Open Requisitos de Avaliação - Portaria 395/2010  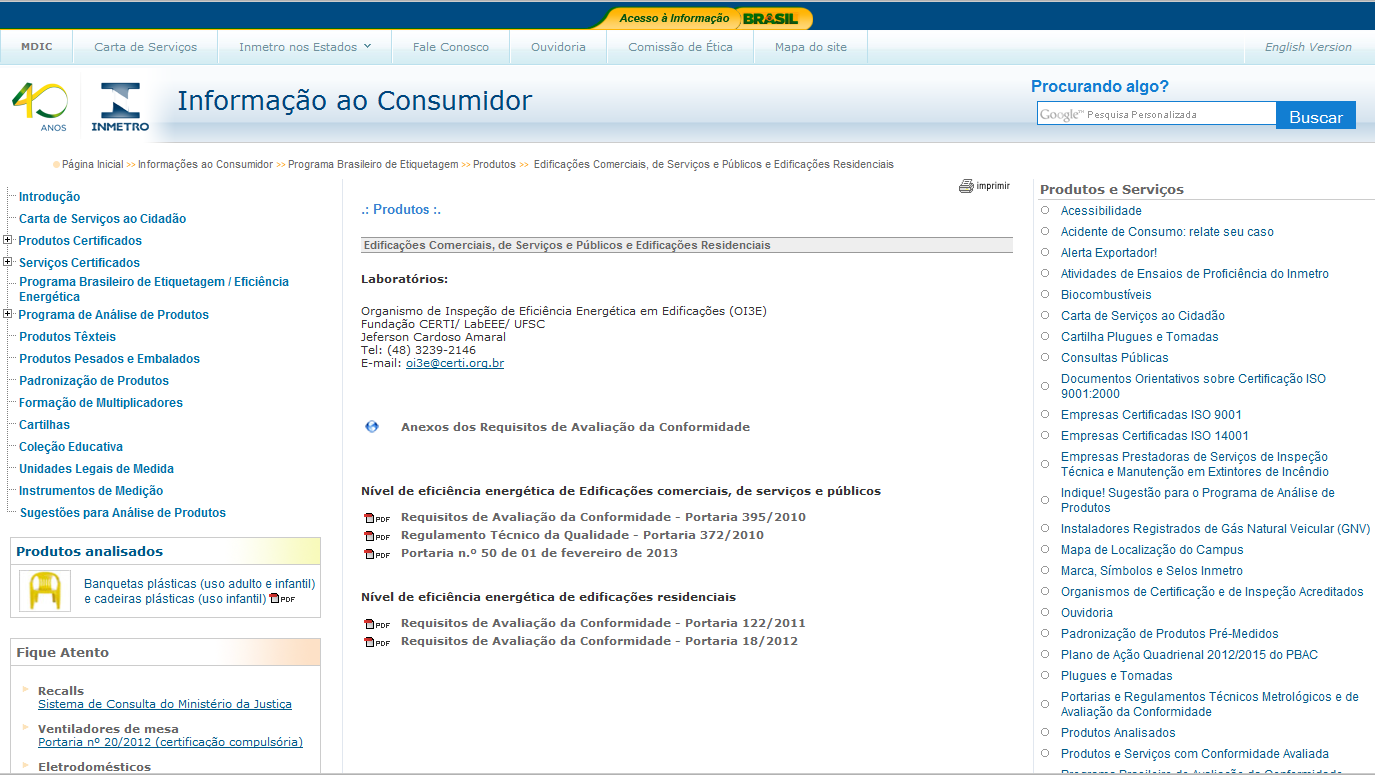click(x=603, y=517)
